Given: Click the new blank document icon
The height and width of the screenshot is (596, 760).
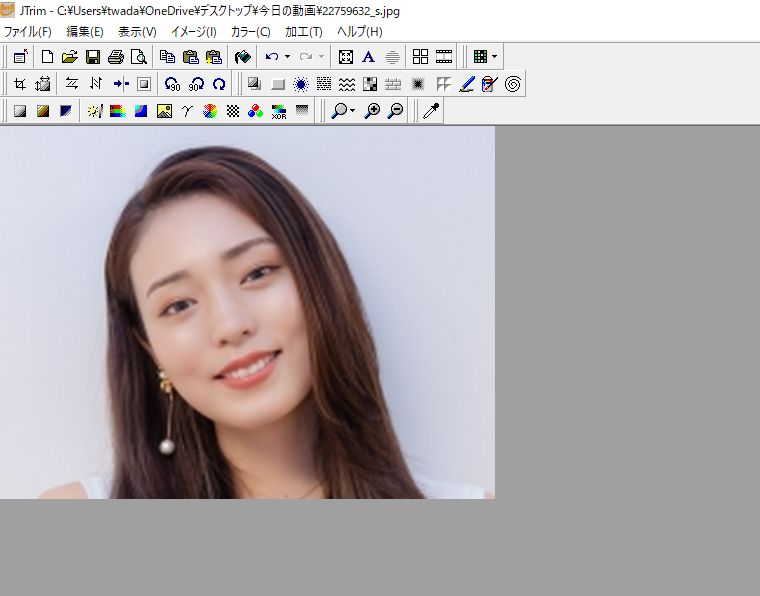Looking at the screenshot, I should coord(47,57).
